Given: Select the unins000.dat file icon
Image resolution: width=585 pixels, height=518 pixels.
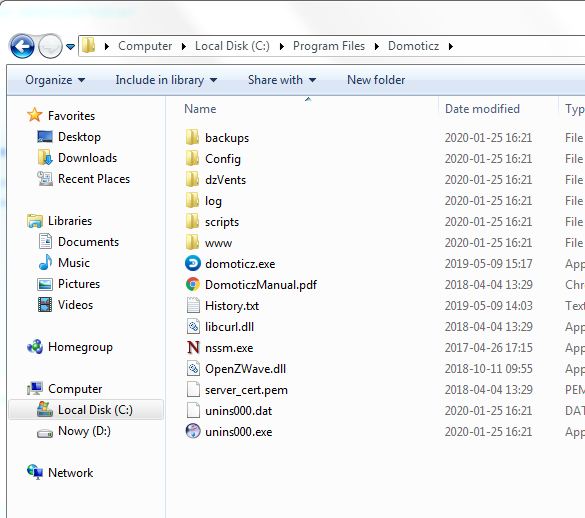Looking at the screenshot, I should click(x=193, y=411).
